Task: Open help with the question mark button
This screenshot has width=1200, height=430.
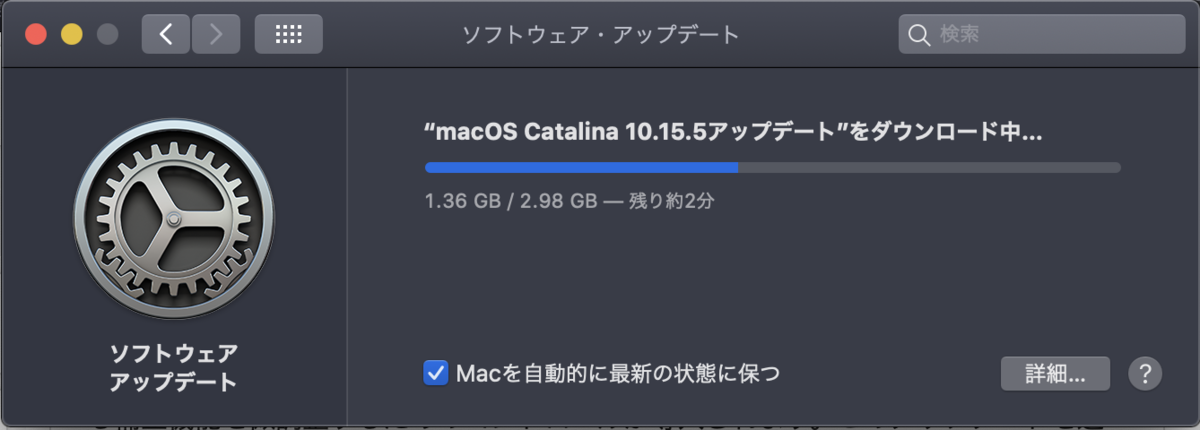Action: coord(1145,374)
